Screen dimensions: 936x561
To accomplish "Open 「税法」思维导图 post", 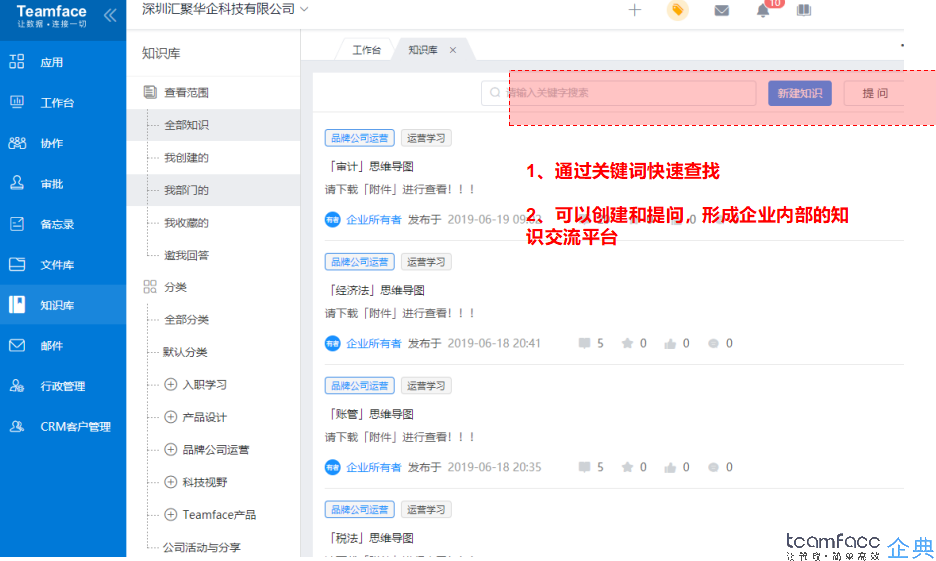I will pyautogui.click(x=371, y=538).
